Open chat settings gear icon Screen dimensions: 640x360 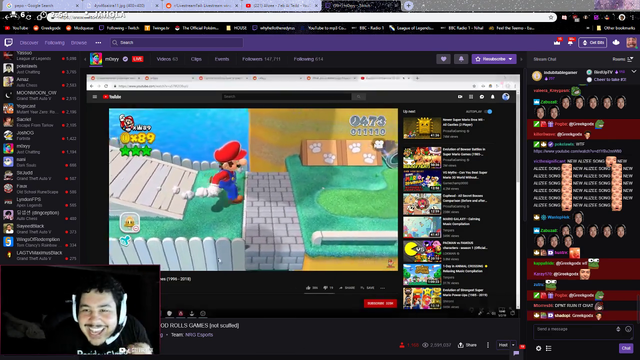[x=538, y=348]
